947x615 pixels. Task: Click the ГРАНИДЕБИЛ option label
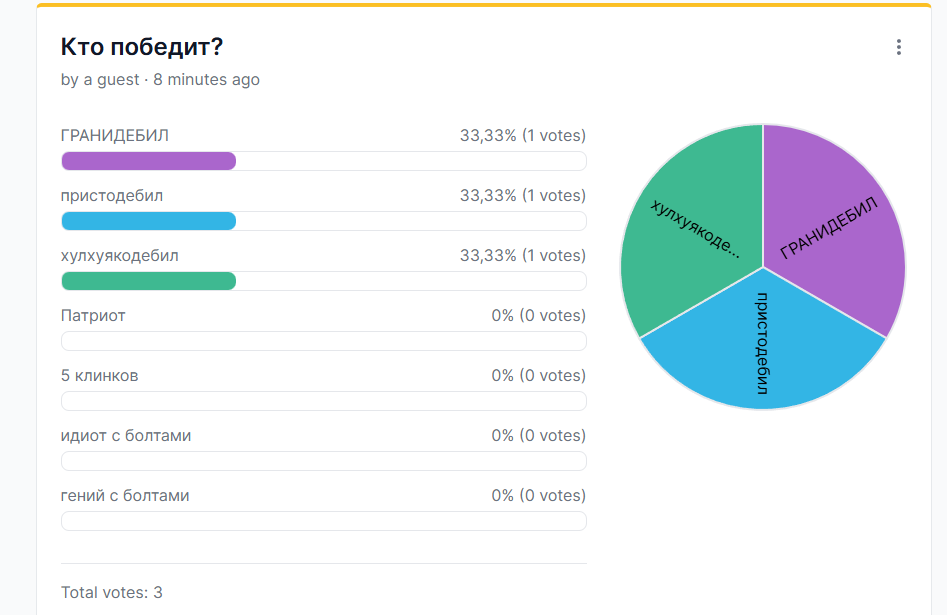[115, 135]
